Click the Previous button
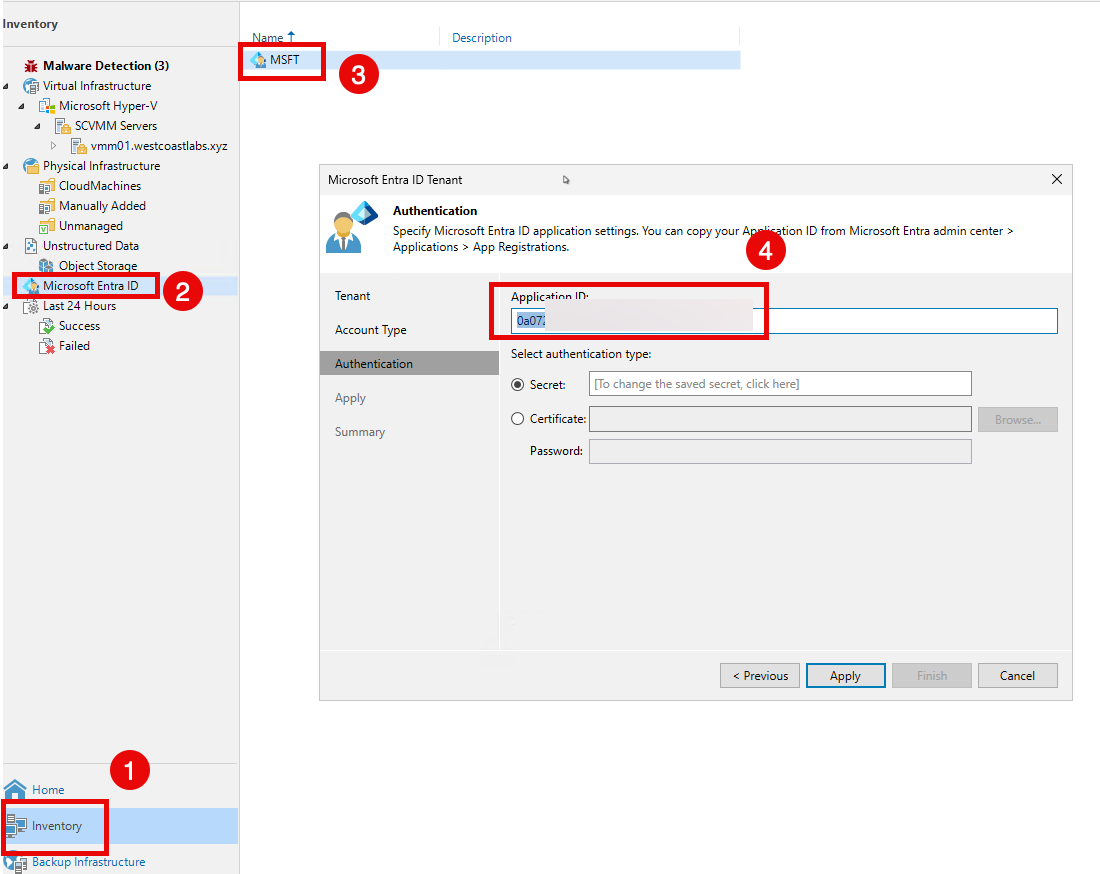The height and width of the screenshot is (874, 1100). (x=759, y=676)
